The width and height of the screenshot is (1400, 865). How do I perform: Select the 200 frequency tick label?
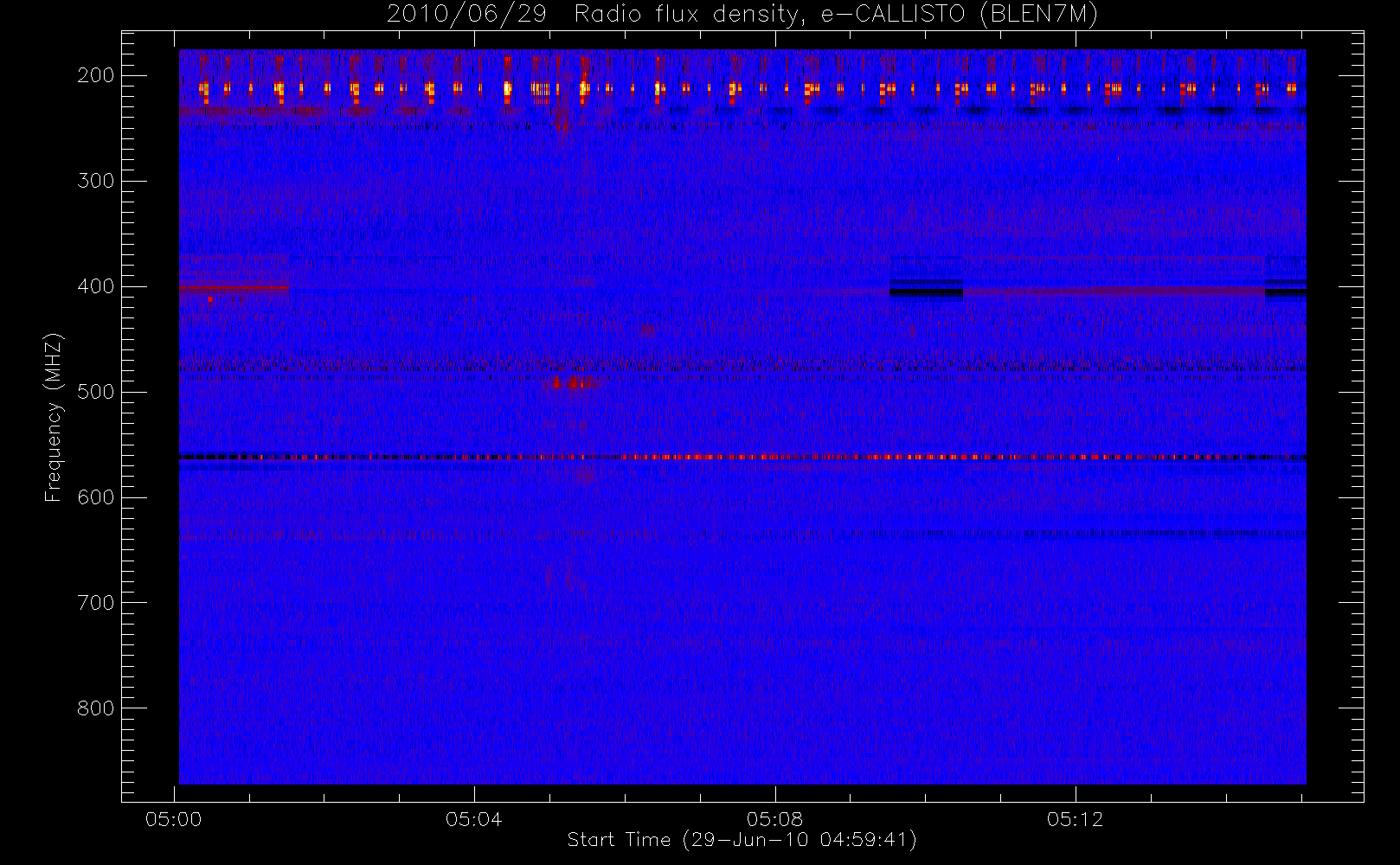pos(96,75)
